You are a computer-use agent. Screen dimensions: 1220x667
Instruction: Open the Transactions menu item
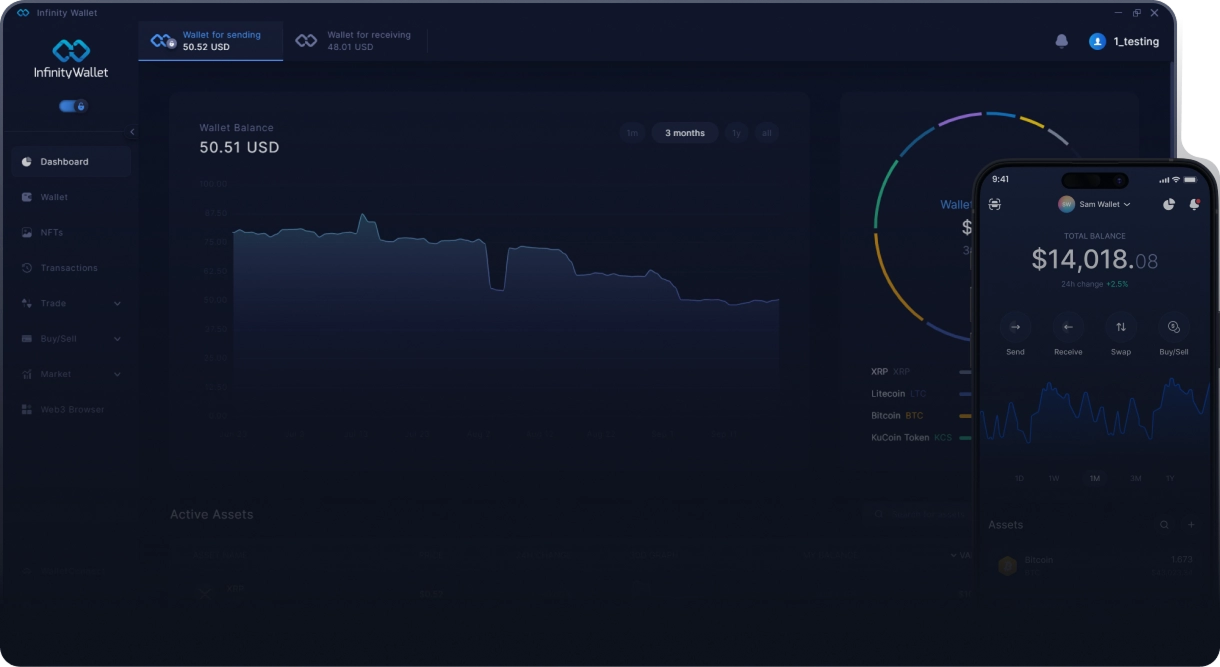pos(71,268)
